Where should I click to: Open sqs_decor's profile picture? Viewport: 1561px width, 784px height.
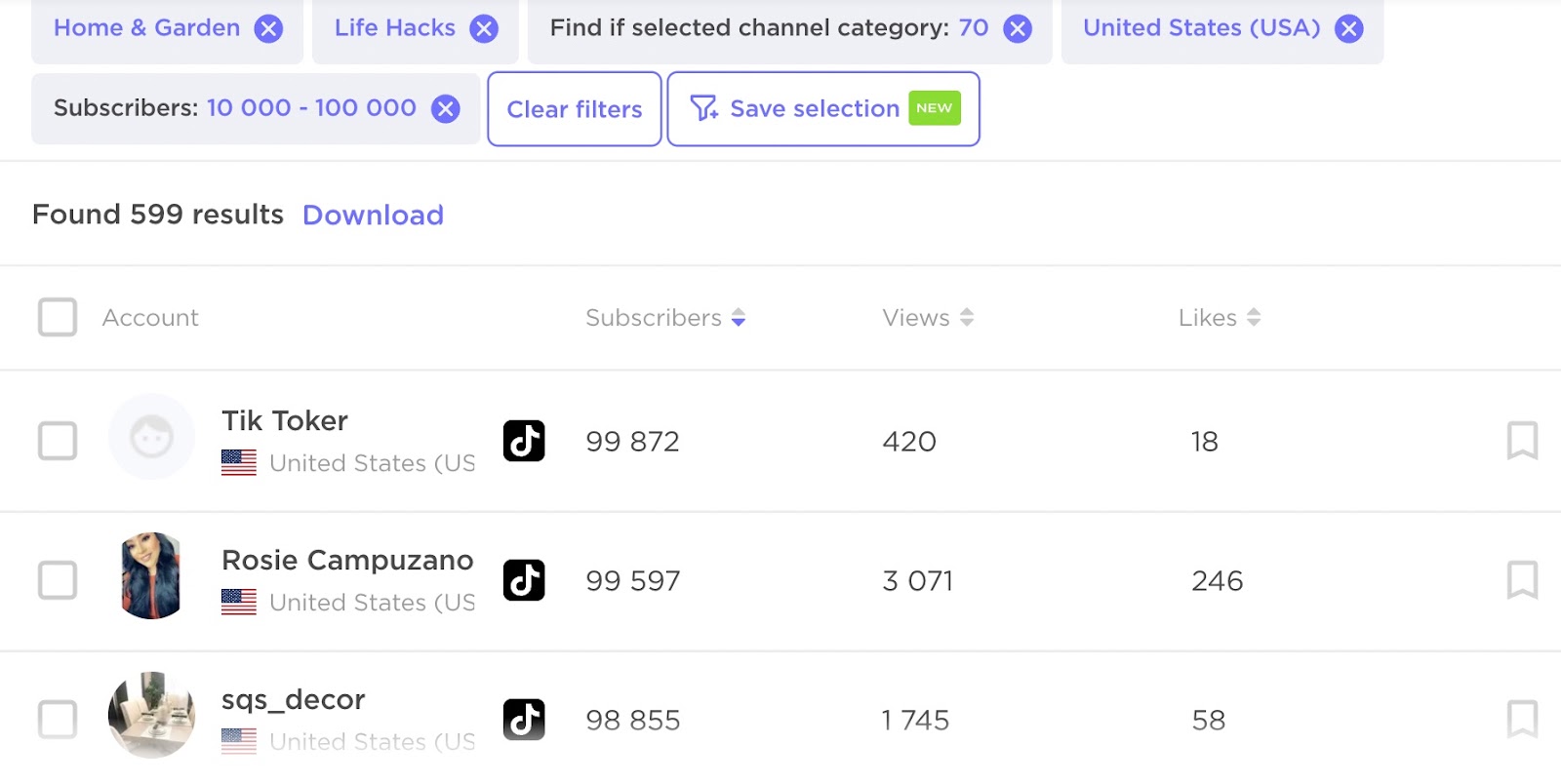pyautogui.click(x=151, y=716)
